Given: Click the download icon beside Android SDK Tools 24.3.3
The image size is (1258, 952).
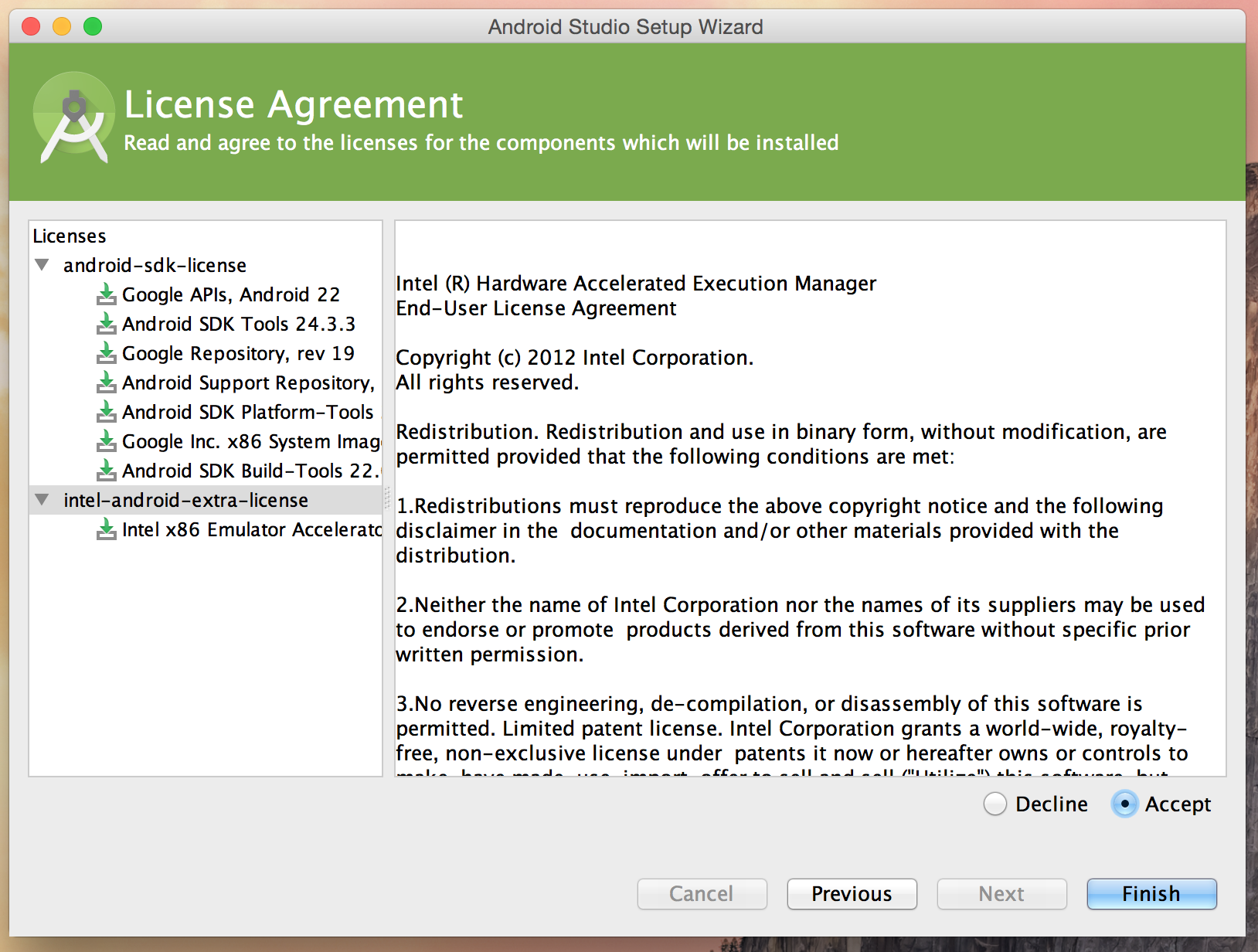Looking at the screenshot, I should click(x=107, y=324).
